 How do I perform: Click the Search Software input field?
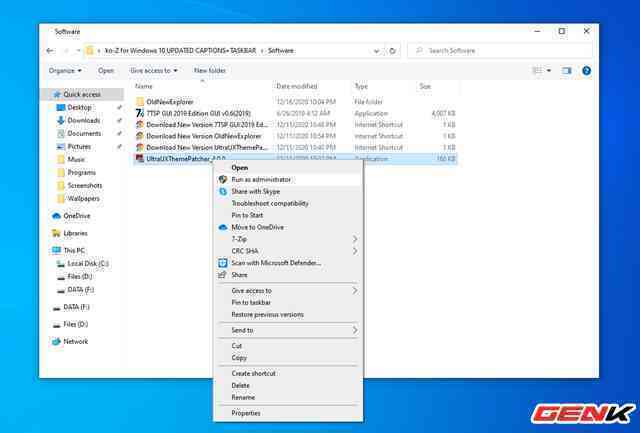click(x=500, y=51)
